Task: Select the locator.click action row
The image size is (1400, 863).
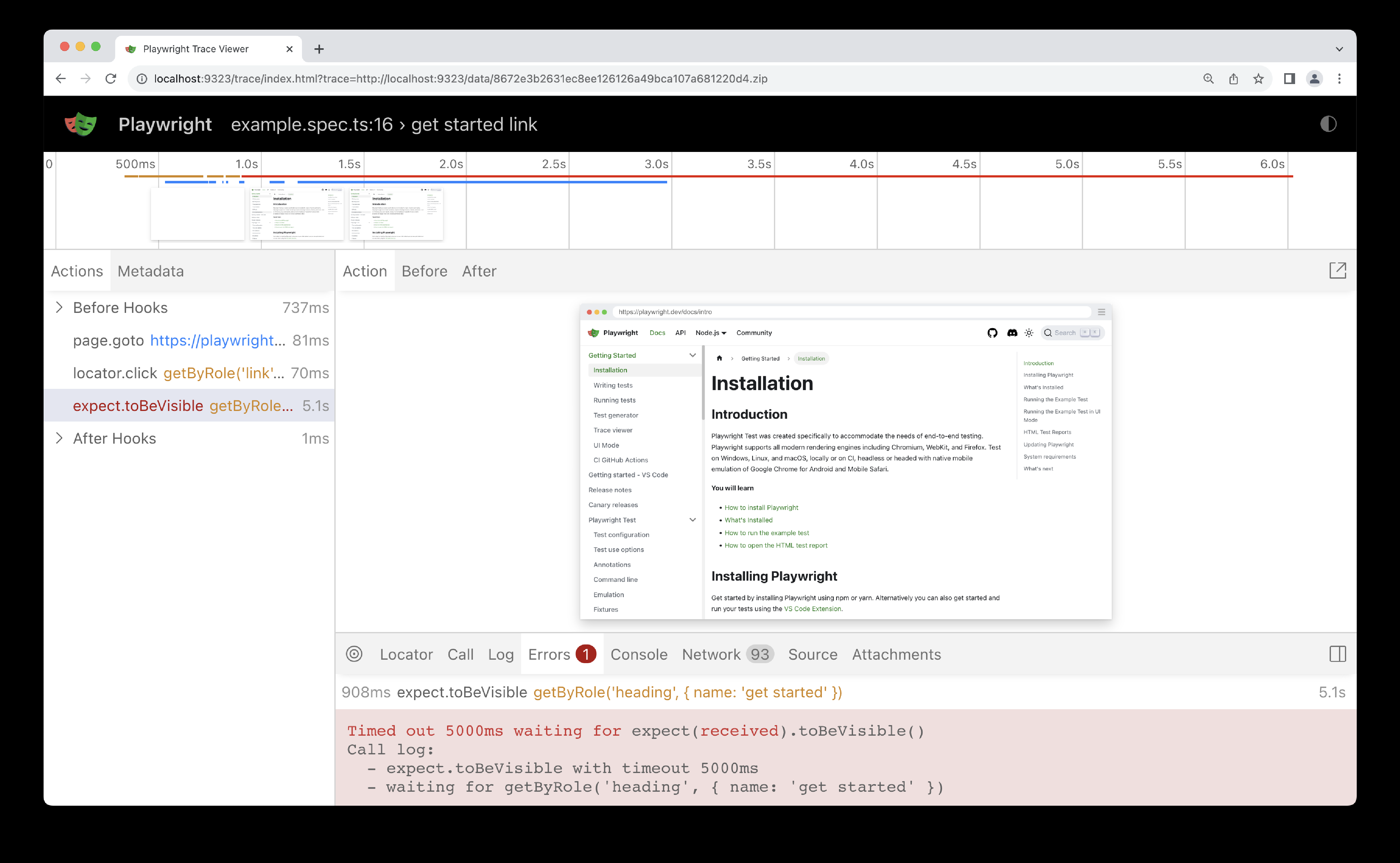Action: point(190,373)
